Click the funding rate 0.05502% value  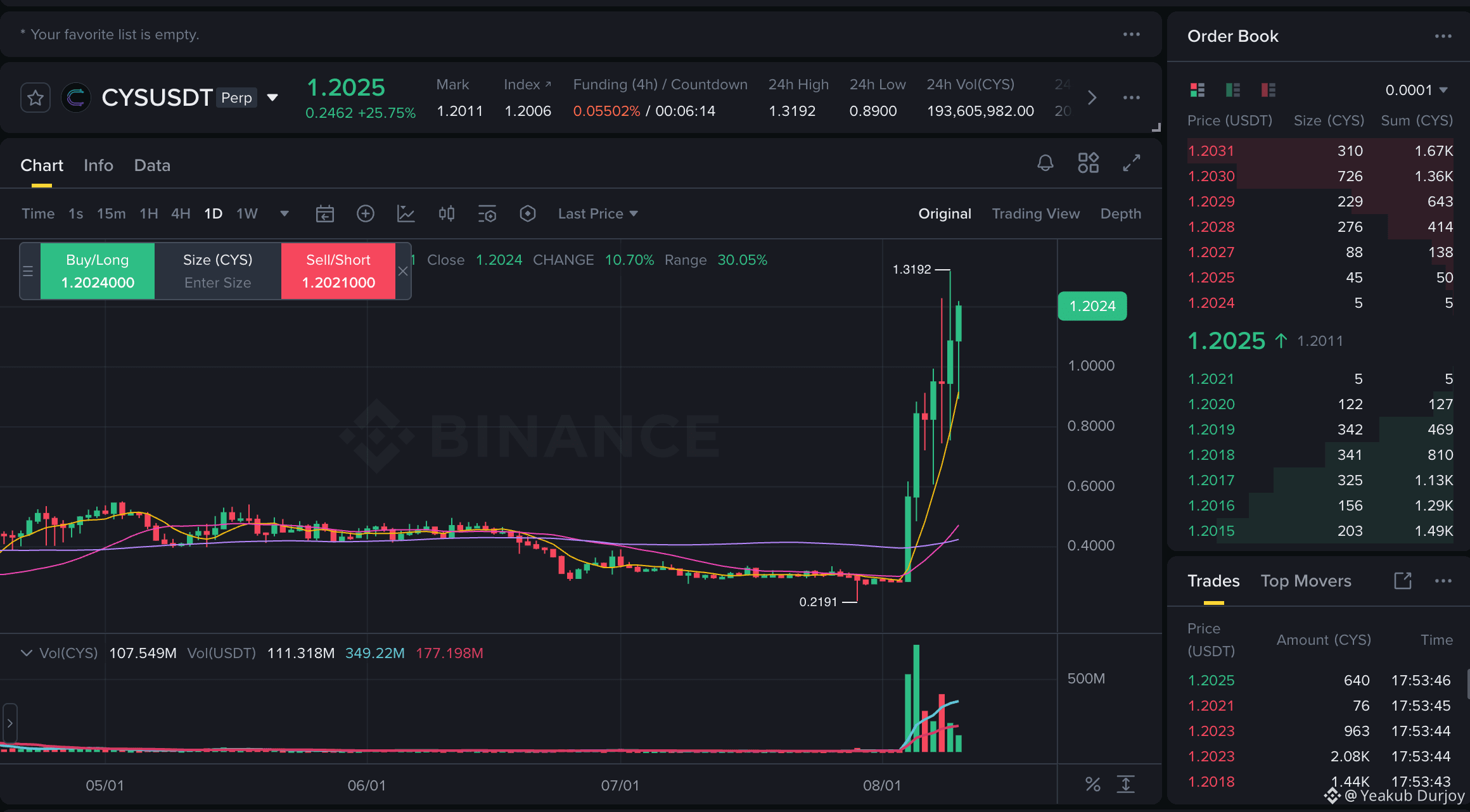[606, 111]
